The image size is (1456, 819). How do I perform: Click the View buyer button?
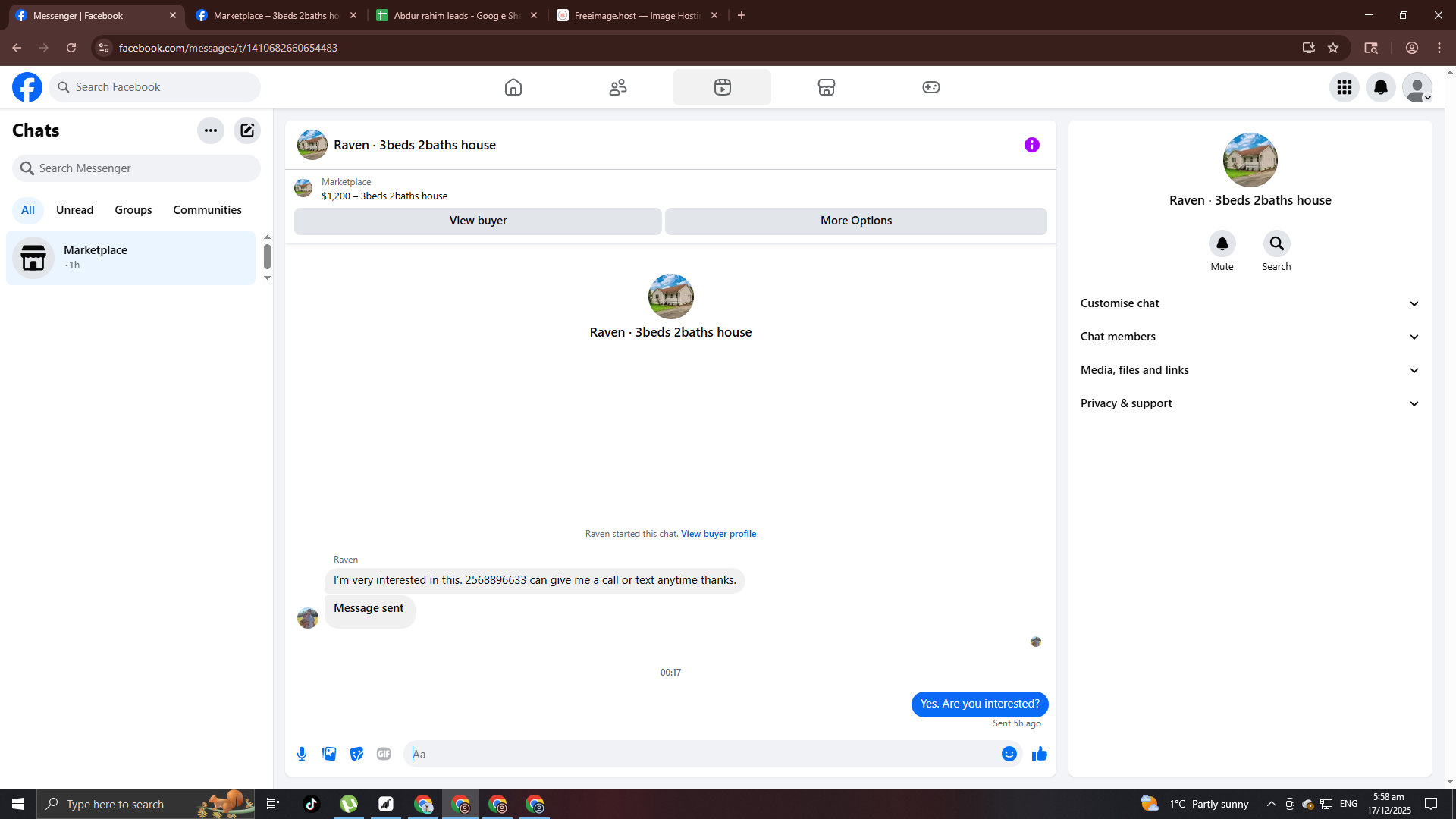tap(478, 221)
